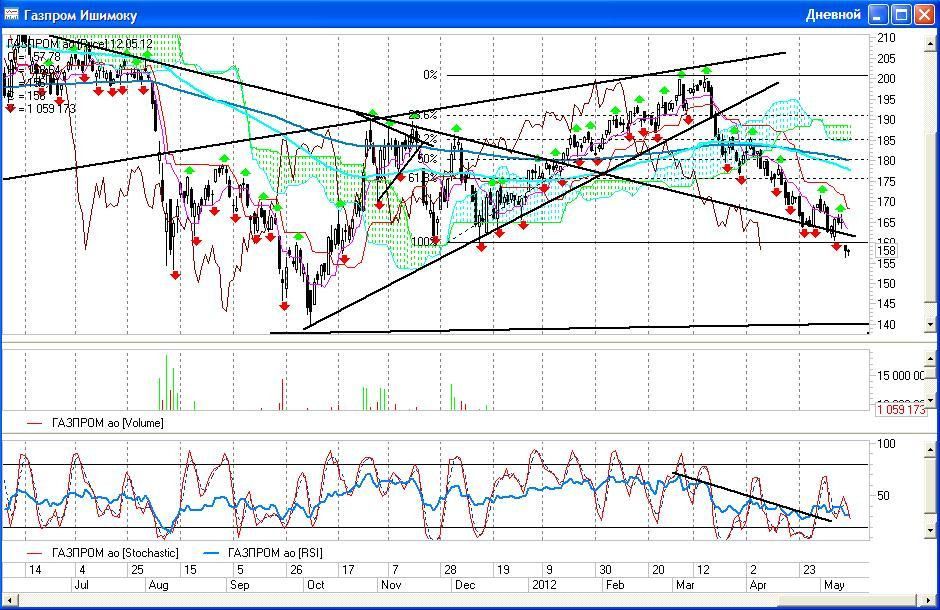Open the chart window system menu icon

(x=11, y=14)
